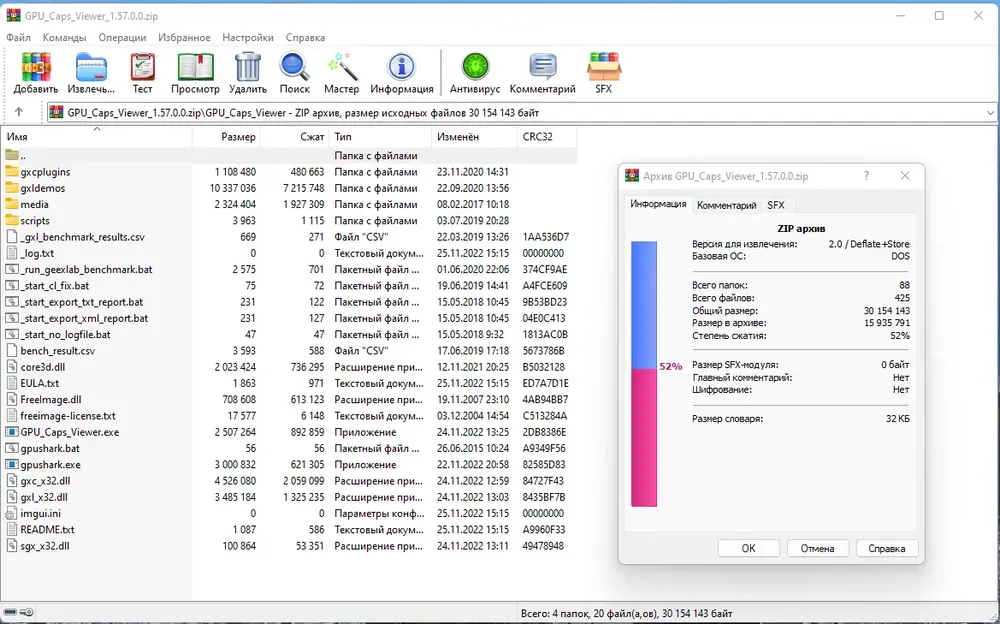Click the Справка dialog button
The image size is (1000, 624).
click(886, 548)
